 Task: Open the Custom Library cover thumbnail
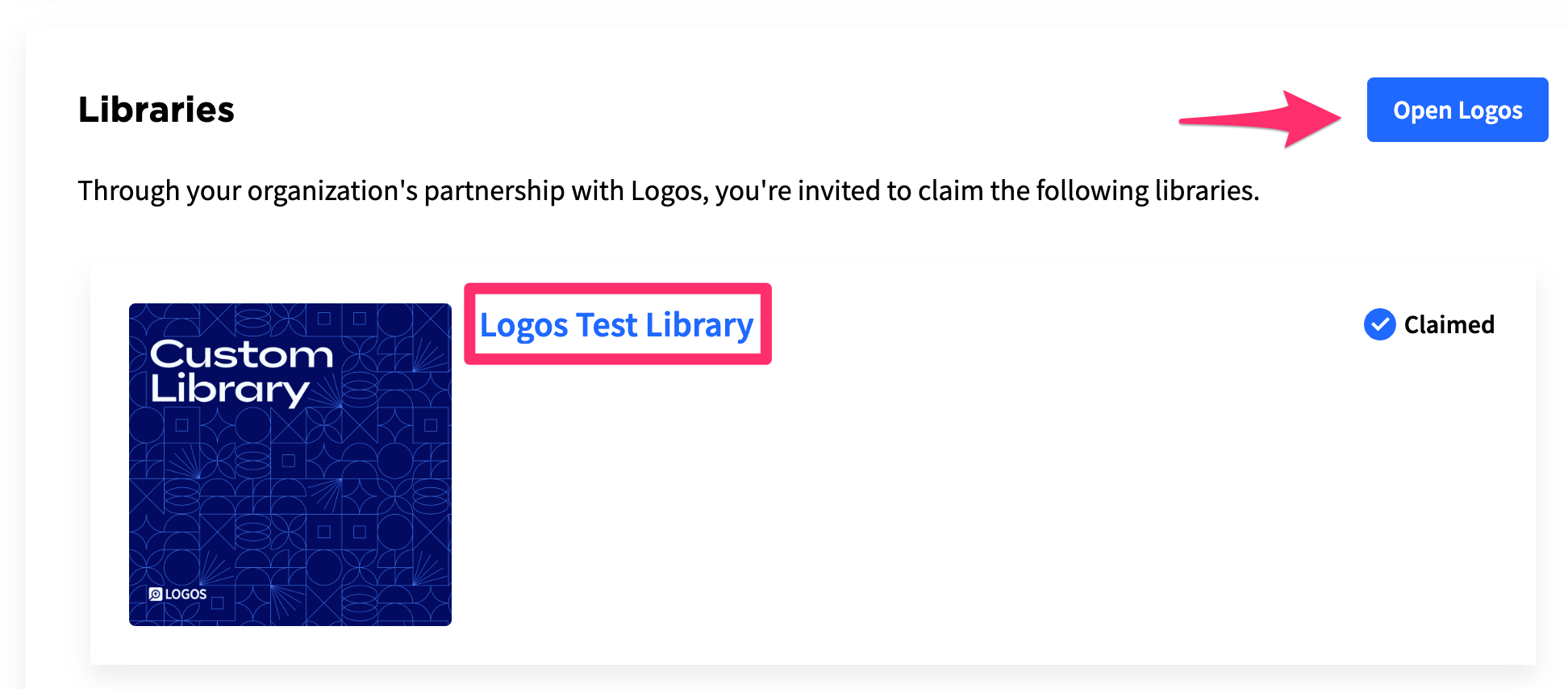click(290, 465)
